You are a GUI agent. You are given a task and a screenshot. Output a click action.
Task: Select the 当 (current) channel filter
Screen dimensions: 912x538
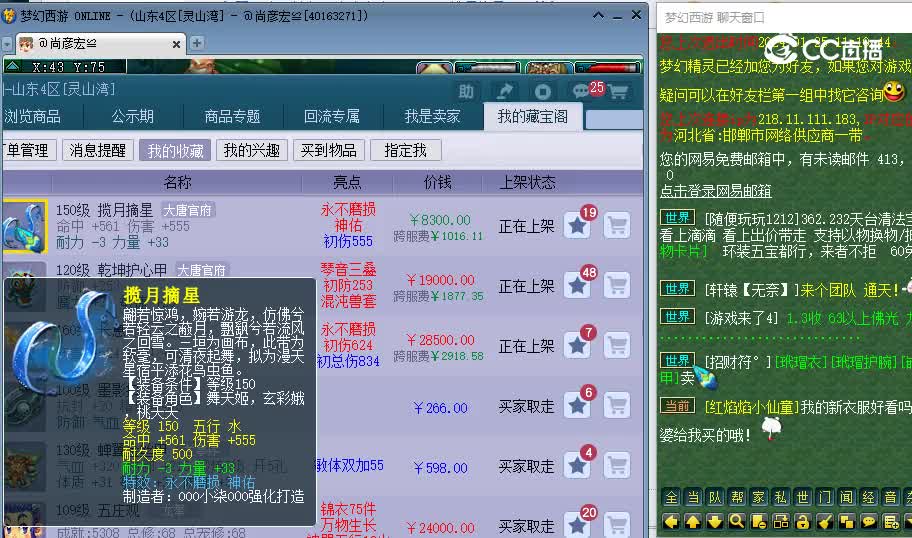[693, 497]
